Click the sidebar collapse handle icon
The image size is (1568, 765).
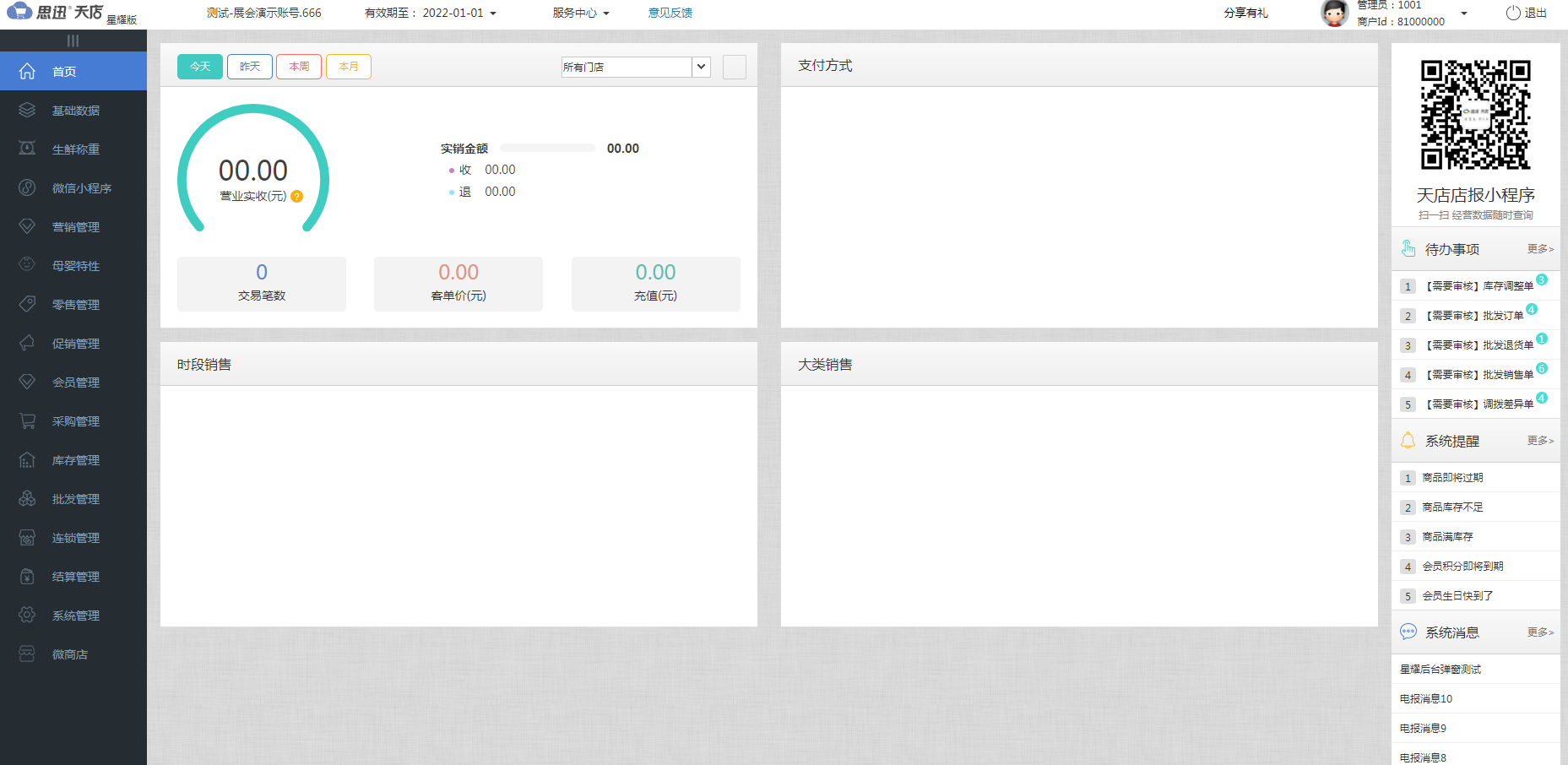[x=73, y=41]
